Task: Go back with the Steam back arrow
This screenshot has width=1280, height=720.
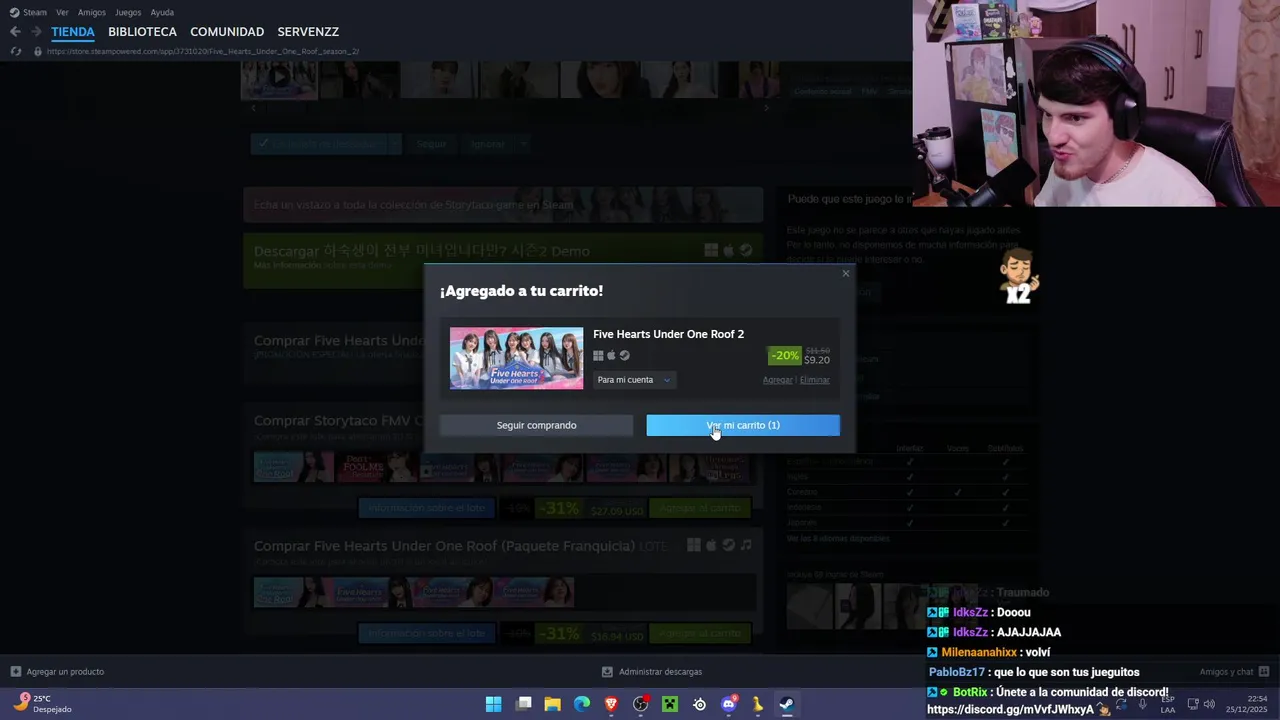Action: 15,32
